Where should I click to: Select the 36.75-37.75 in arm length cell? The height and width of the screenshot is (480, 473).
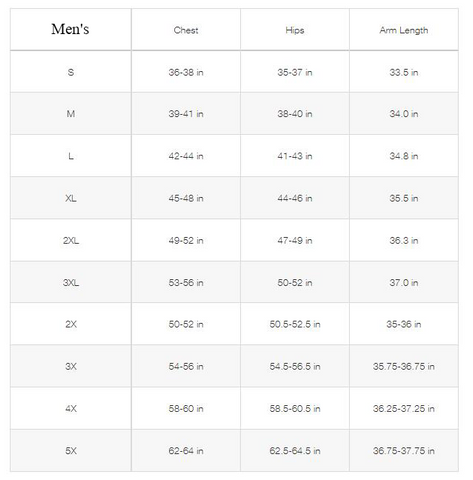tap(404, 451)
